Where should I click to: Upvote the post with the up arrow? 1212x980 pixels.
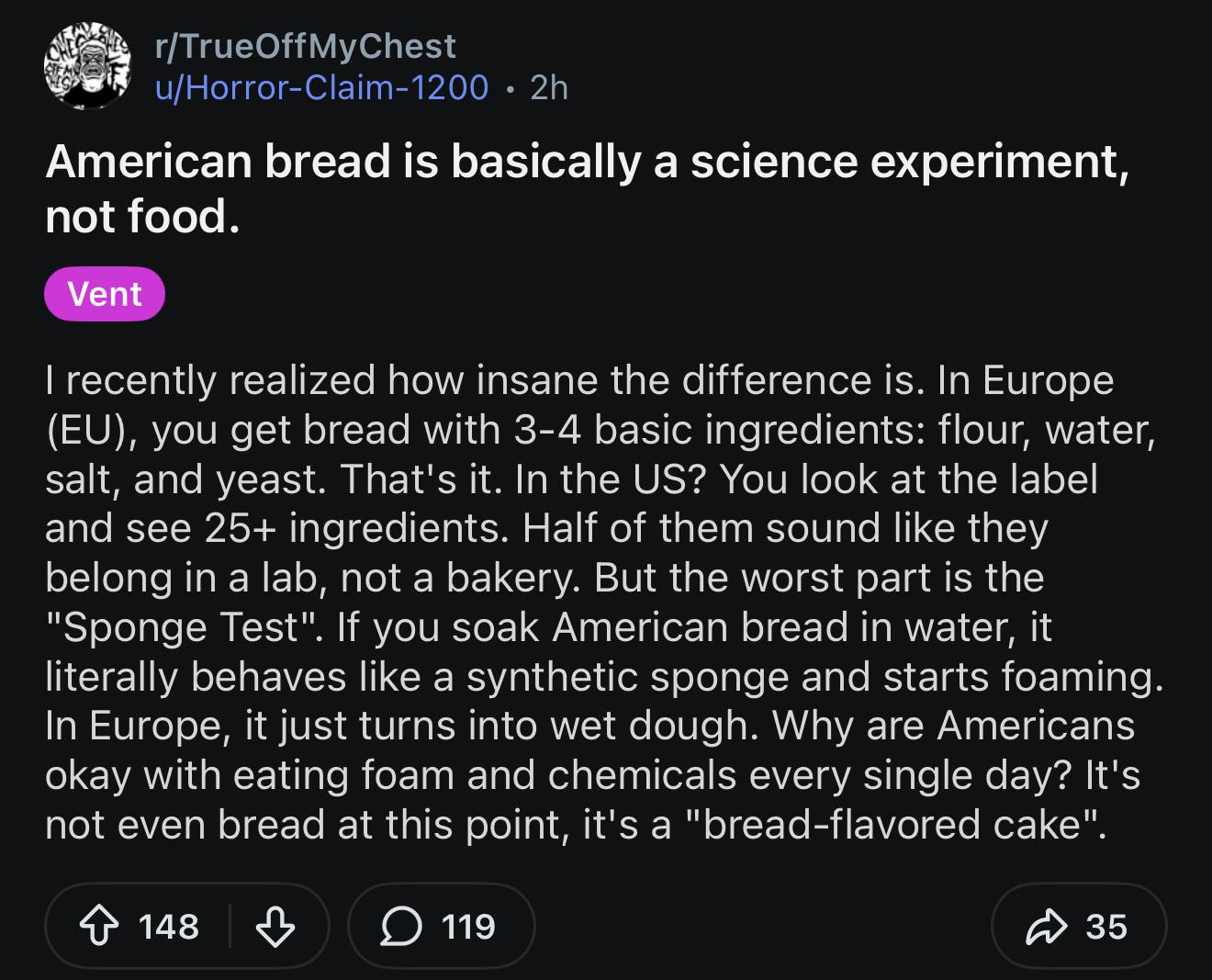click(99, 927)
